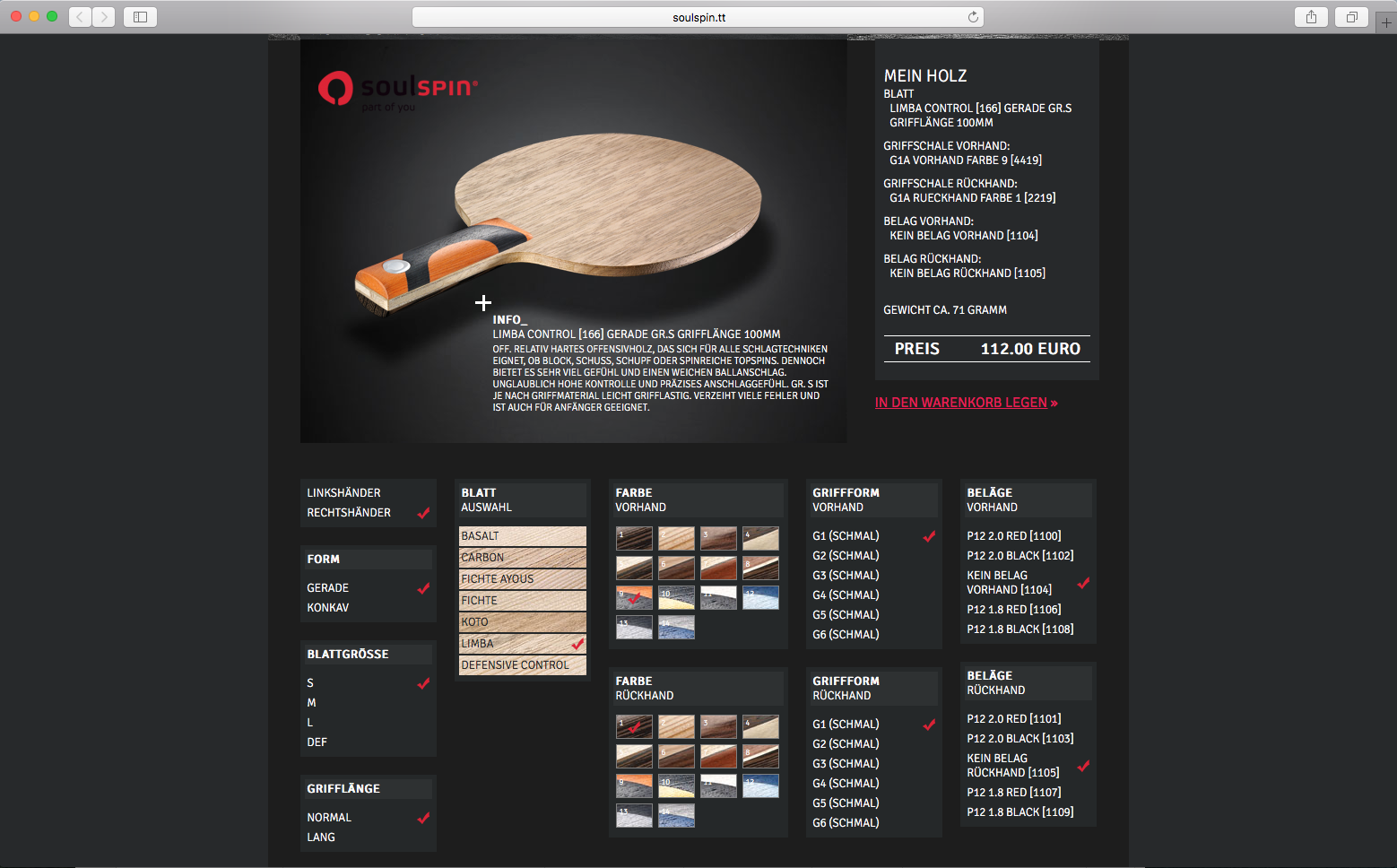The height and width of the screenshot is (868, 1397).
Task: Select Kein Belag Rückhand [1105] in Beläge list
Action: pos(1013,766)
